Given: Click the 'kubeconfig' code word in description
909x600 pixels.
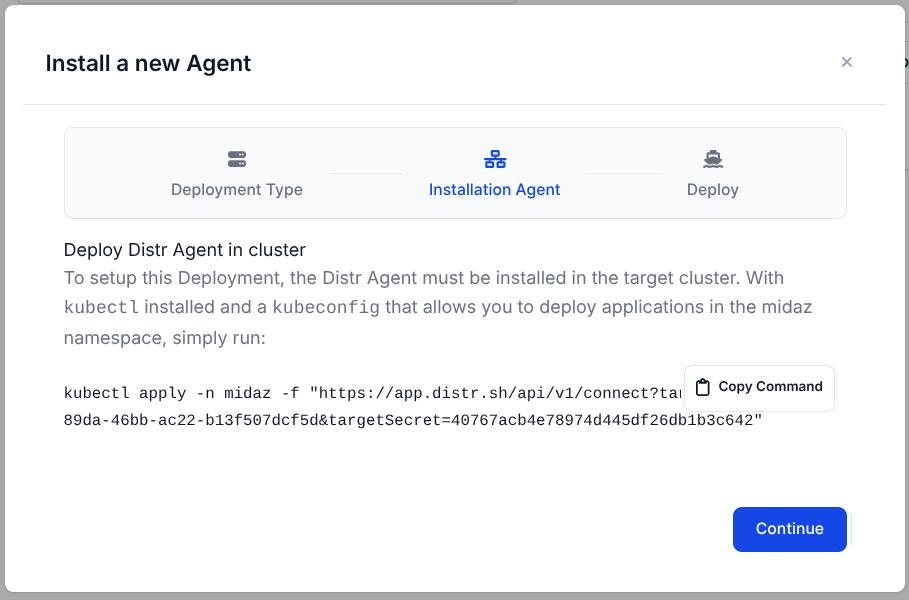Looking at the screenshot, I should [326, 307].
